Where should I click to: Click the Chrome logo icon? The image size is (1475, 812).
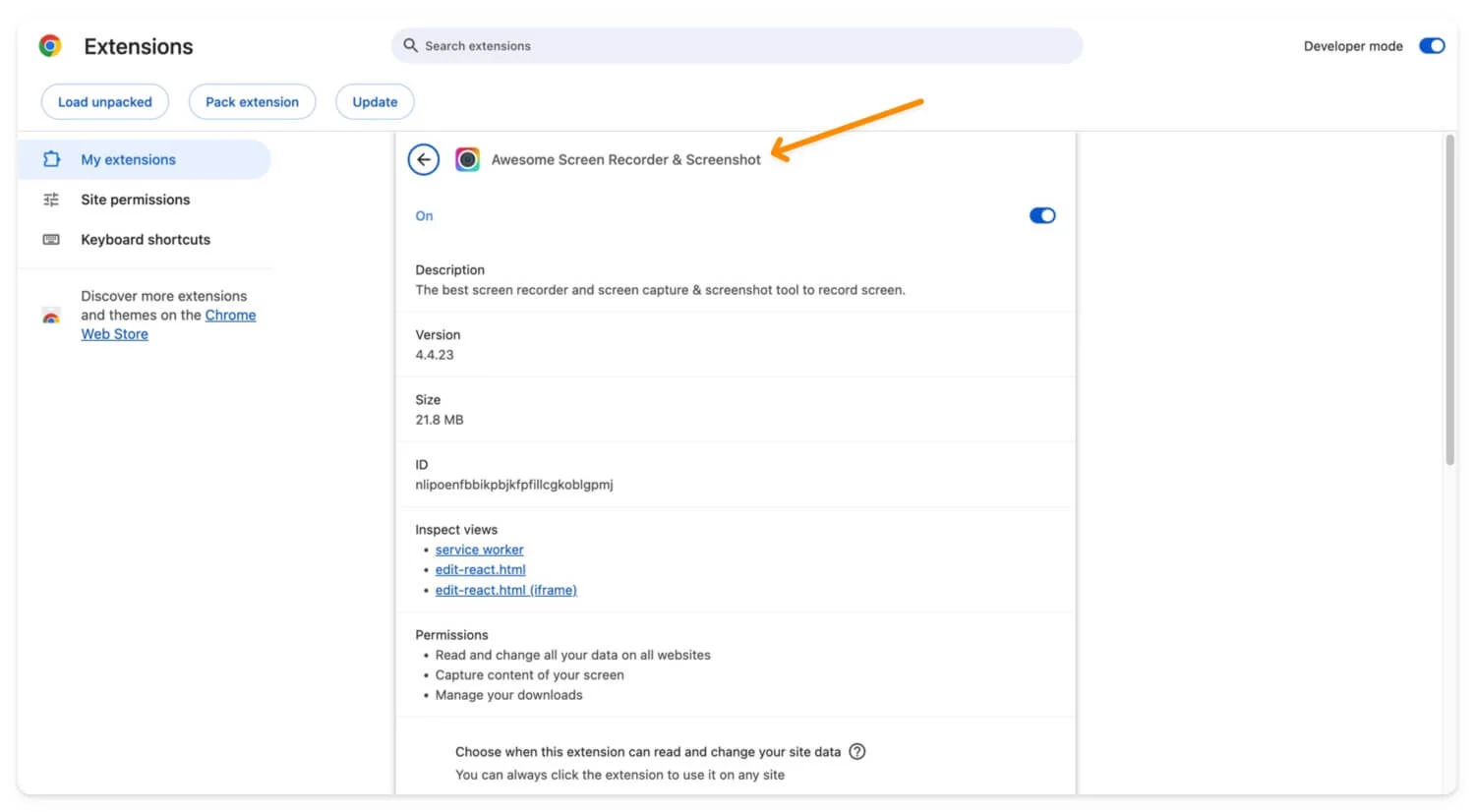50,46
